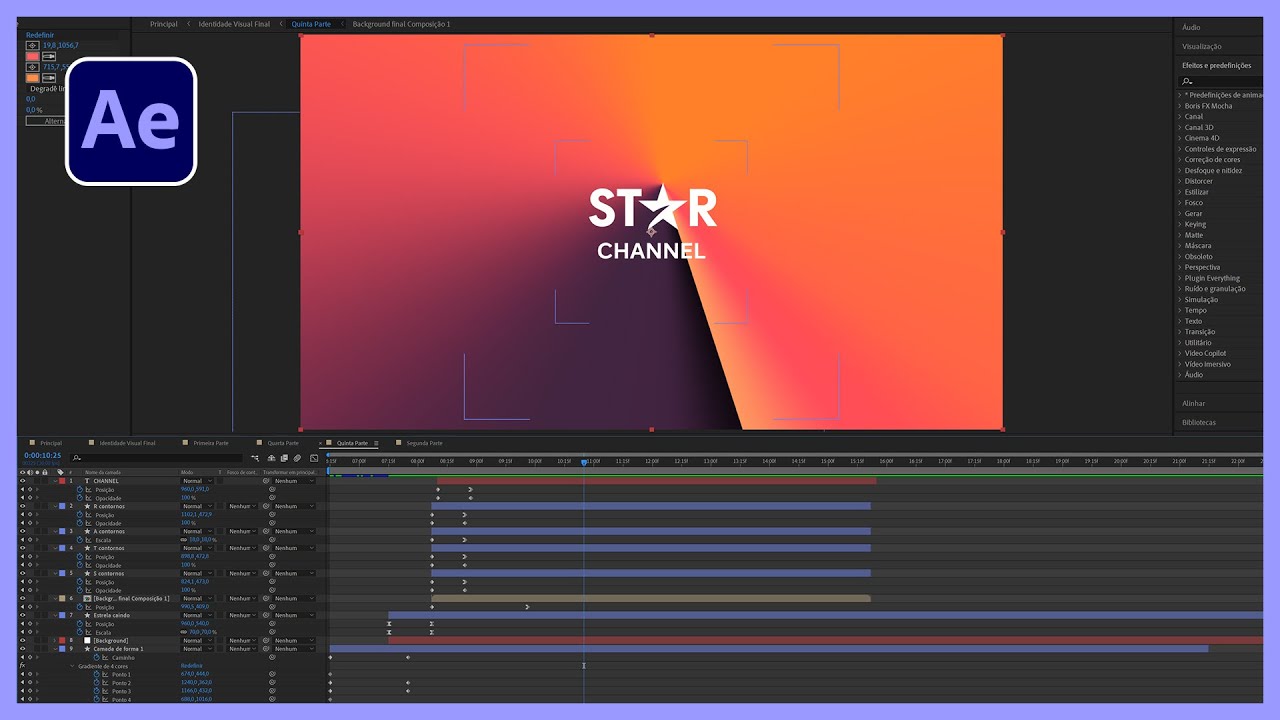Screen dimensions: 1280x720
Task: Open parent dropdown for Estrela caindo layer
Action: (x=293, y=615)
